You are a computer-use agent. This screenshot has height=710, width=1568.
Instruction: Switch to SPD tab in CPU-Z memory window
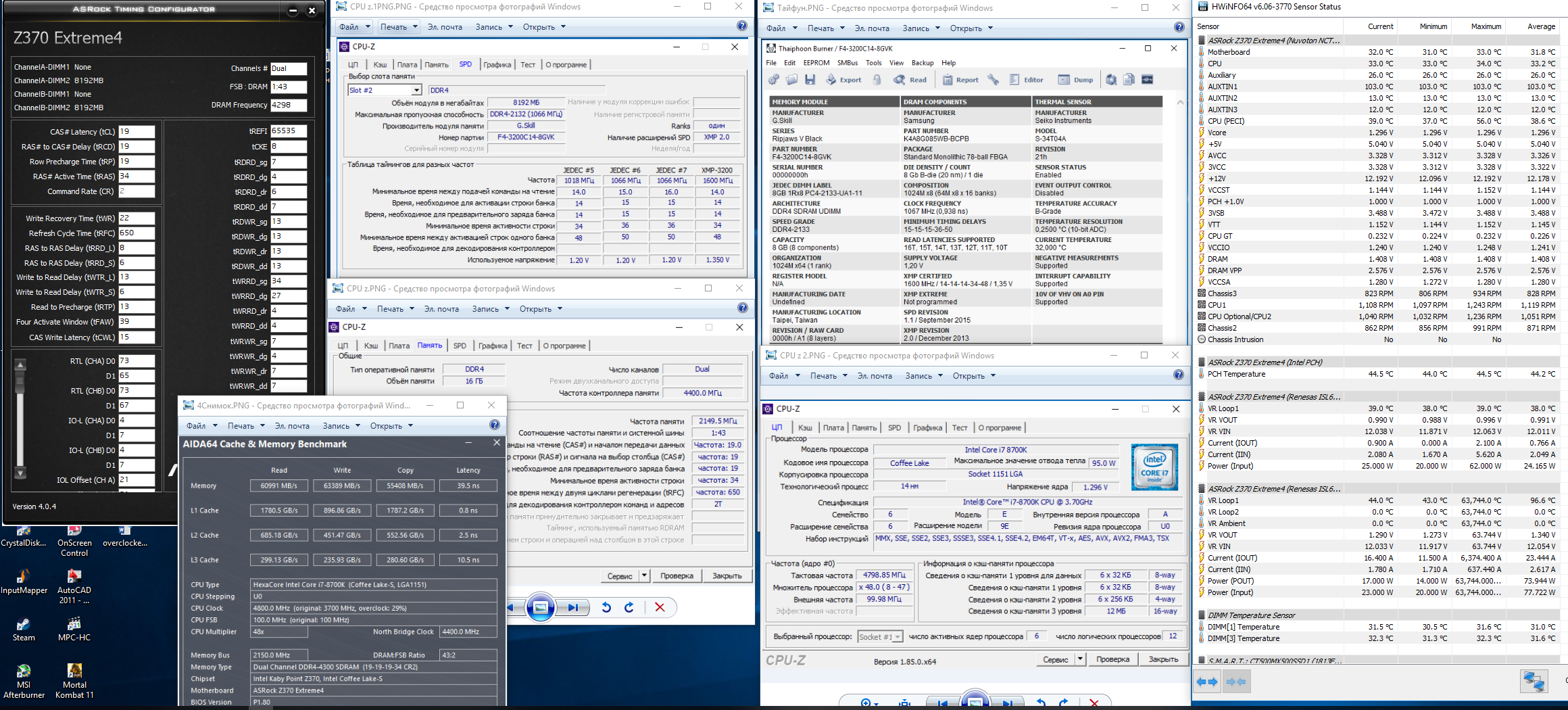click(460, 346)
